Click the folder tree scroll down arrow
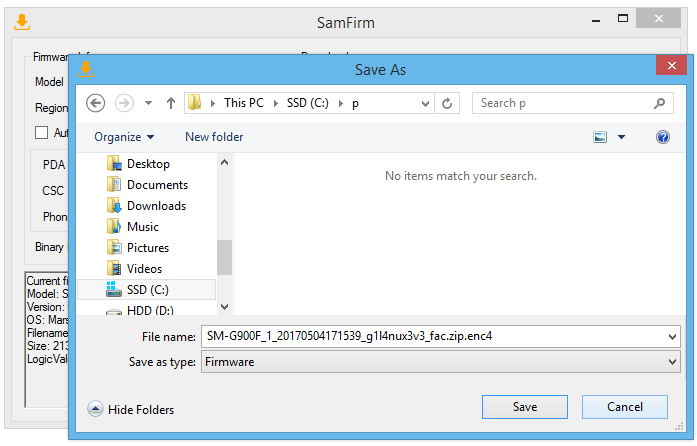Image resolution: width=697 pixels, height=446 pixels. 224,307
